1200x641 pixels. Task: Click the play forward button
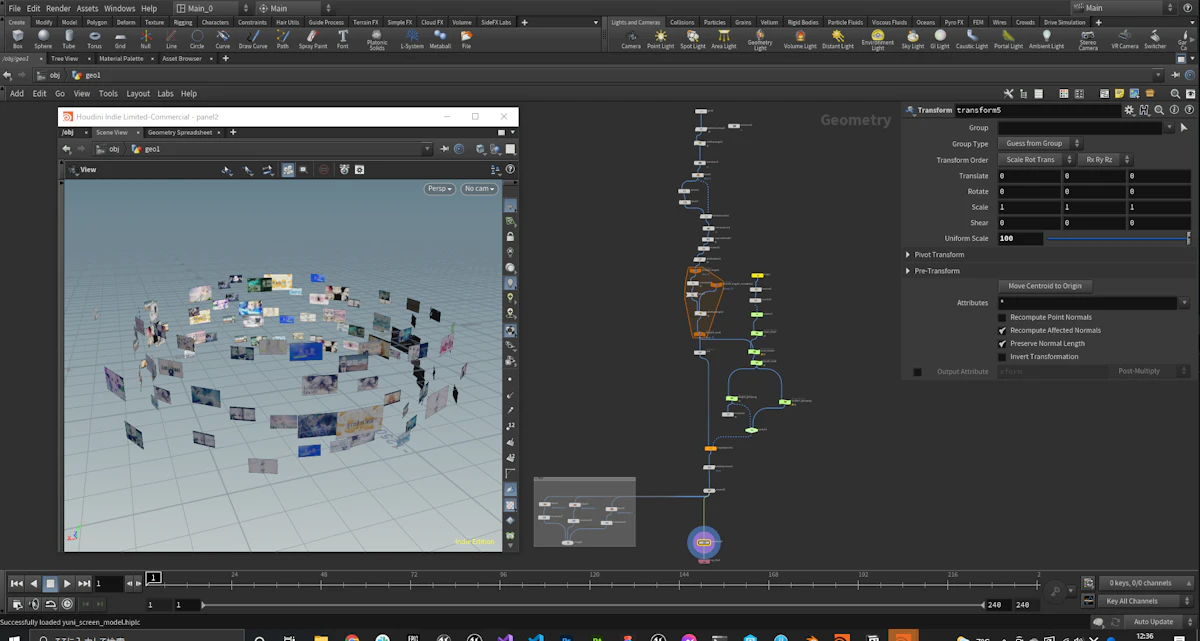pos(67,583)
